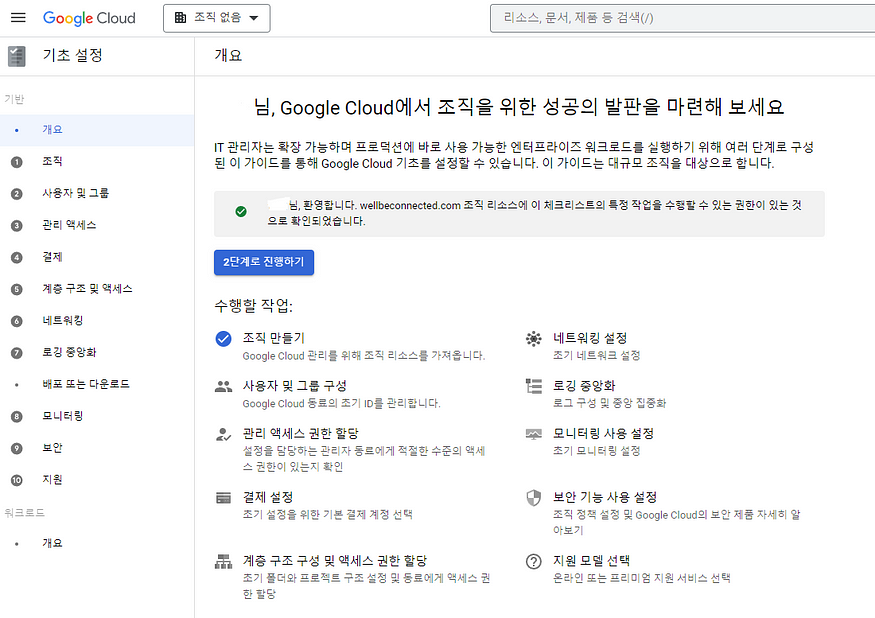This screenshot has height=618, width=875.
Task: Select 개요 under 기반 in sidebar
Action: [x=97, y=130]
